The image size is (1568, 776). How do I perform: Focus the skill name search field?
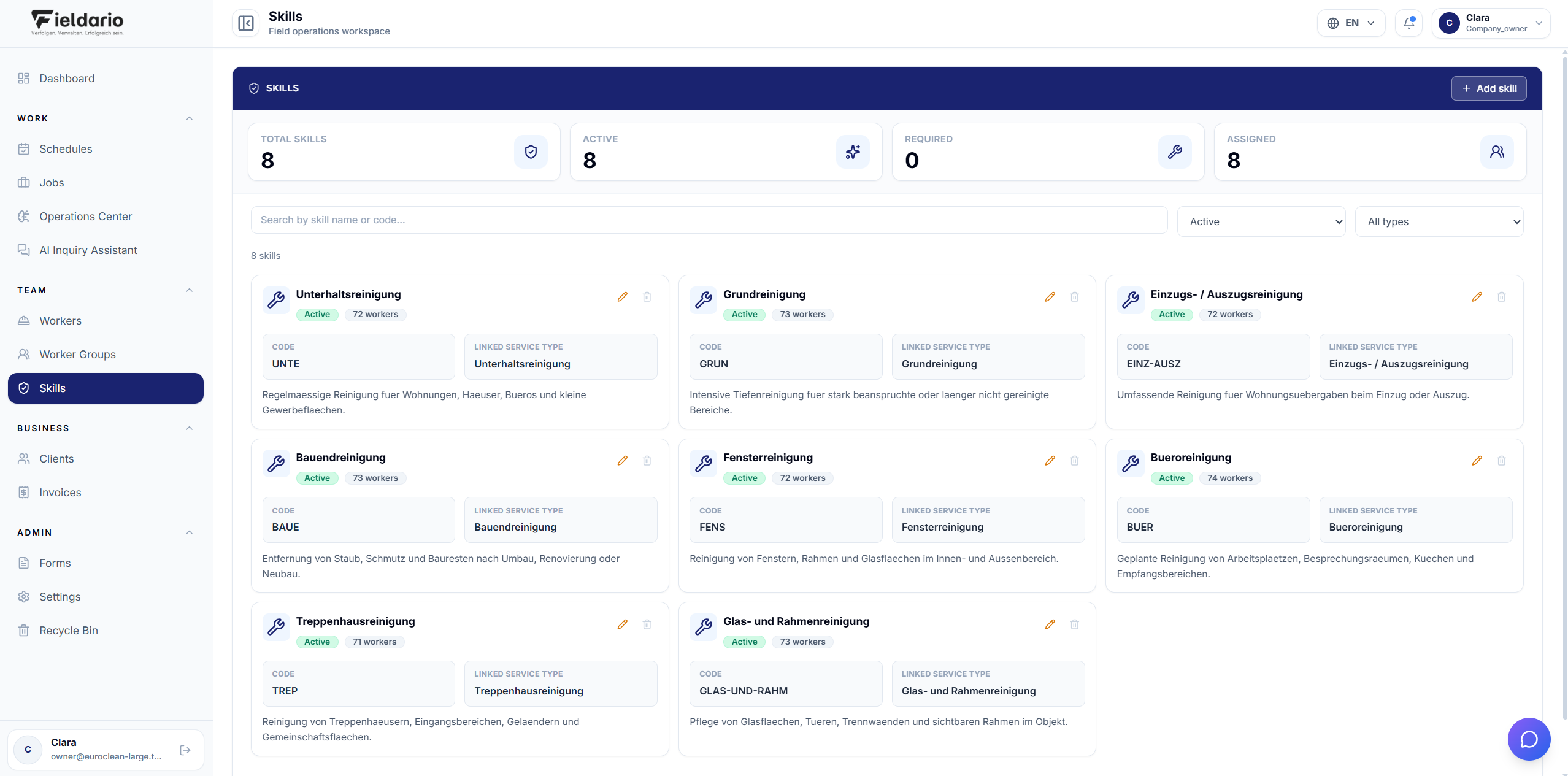[709, 220]
